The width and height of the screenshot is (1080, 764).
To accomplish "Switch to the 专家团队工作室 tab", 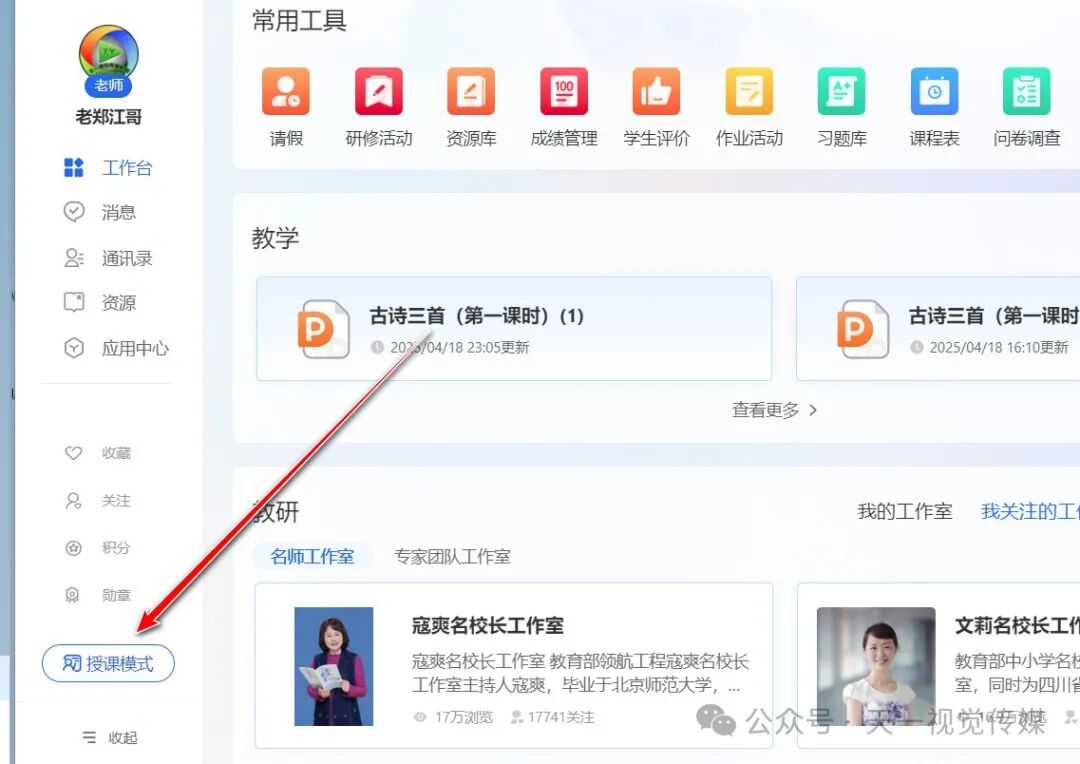I will pos(451,556).
